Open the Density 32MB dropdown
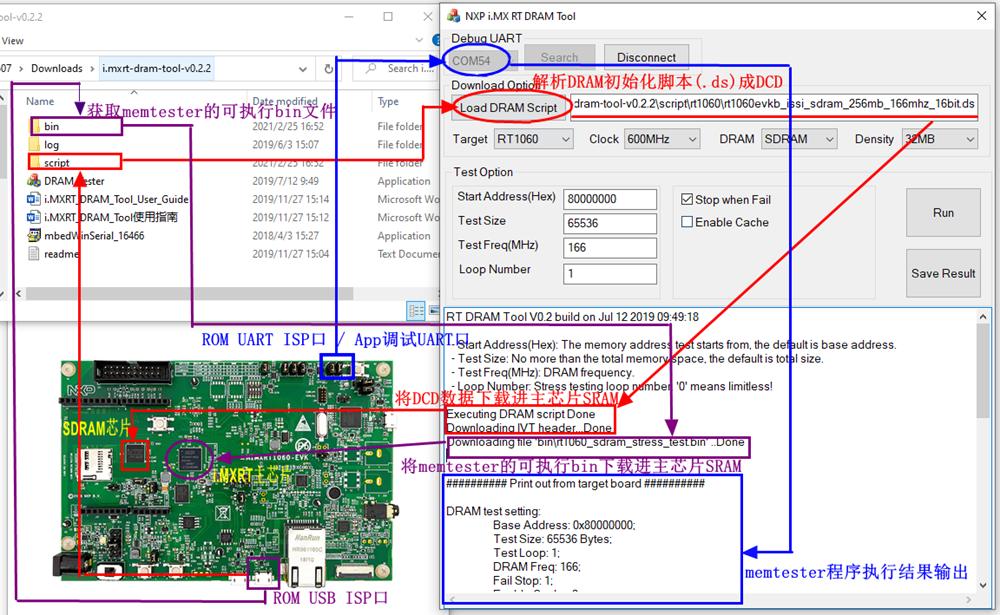The height and width of the screenshot is (615, 1000). click(x=939, y=139)
